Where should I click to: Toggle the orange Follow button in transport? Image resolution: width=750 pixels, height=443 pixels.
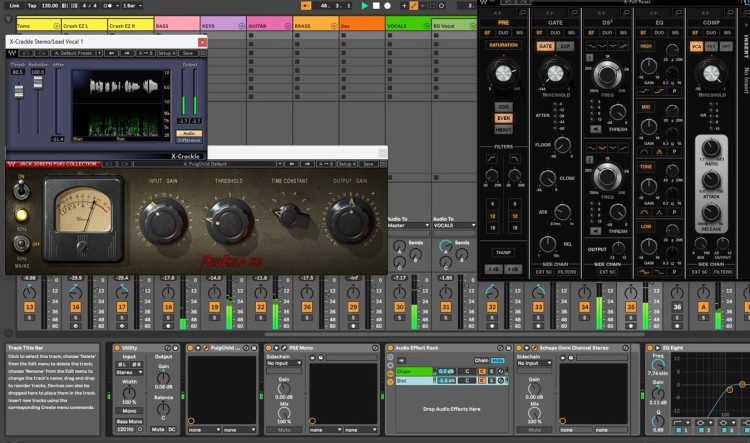pos(306,6)
